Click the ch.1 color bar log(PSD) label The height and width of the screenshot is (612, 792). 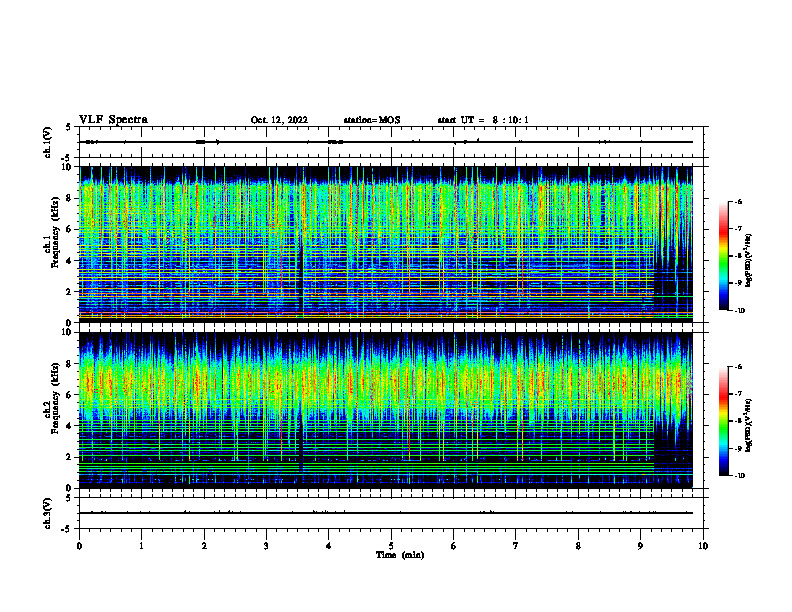(749, 260)
